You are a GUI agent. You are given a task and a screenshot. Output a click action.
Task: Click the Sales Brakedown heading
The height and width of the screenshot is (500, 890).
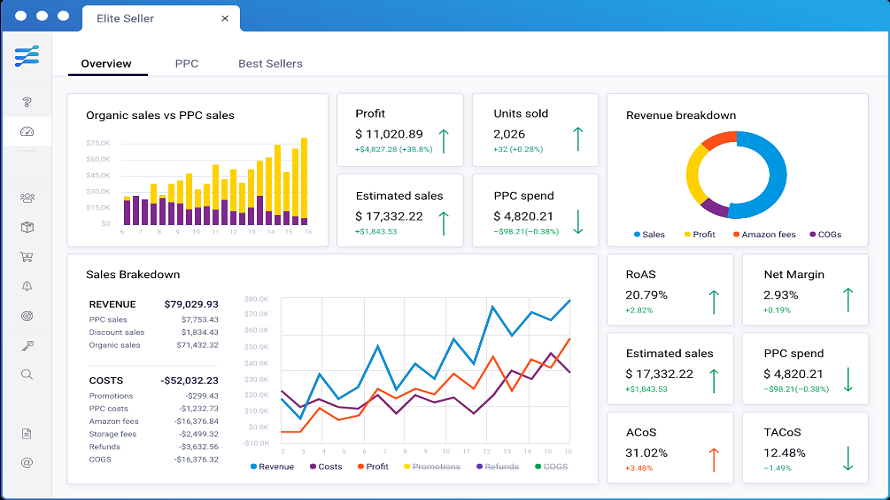[x=133, y=274]
